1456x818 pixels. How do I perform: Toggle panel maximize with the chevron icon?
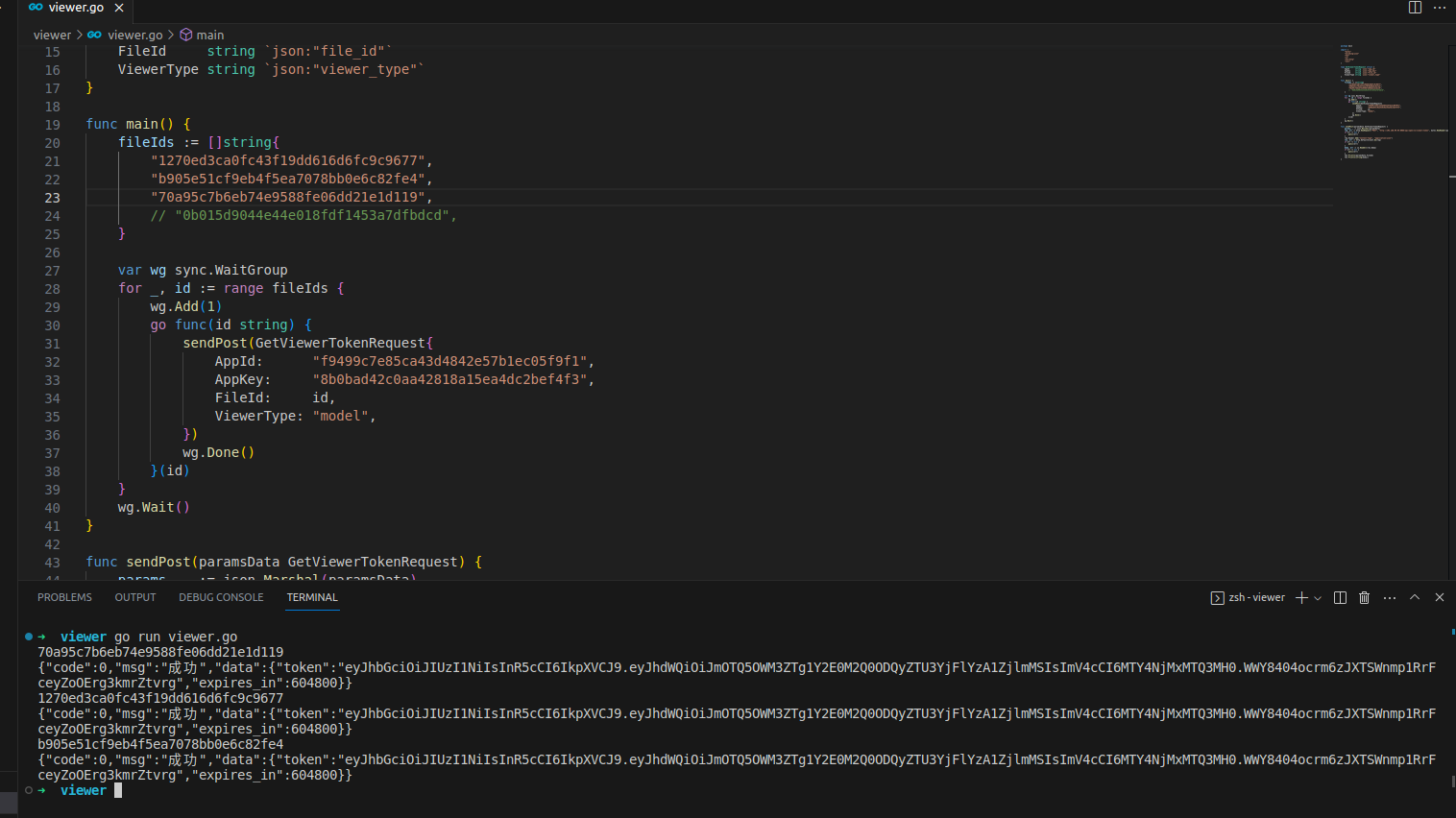pos(1414,597)
